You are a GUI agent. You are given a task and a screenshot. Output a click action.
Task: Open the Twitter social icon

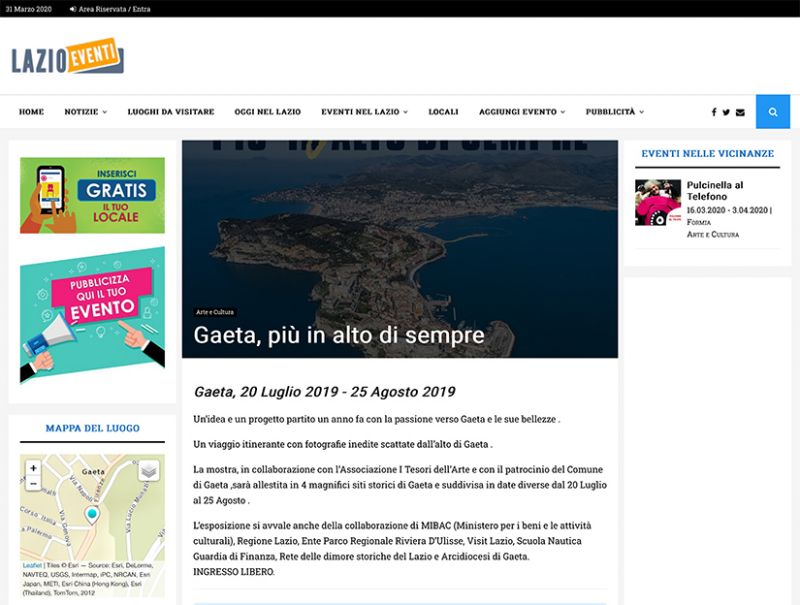click(x=726, y=112)
